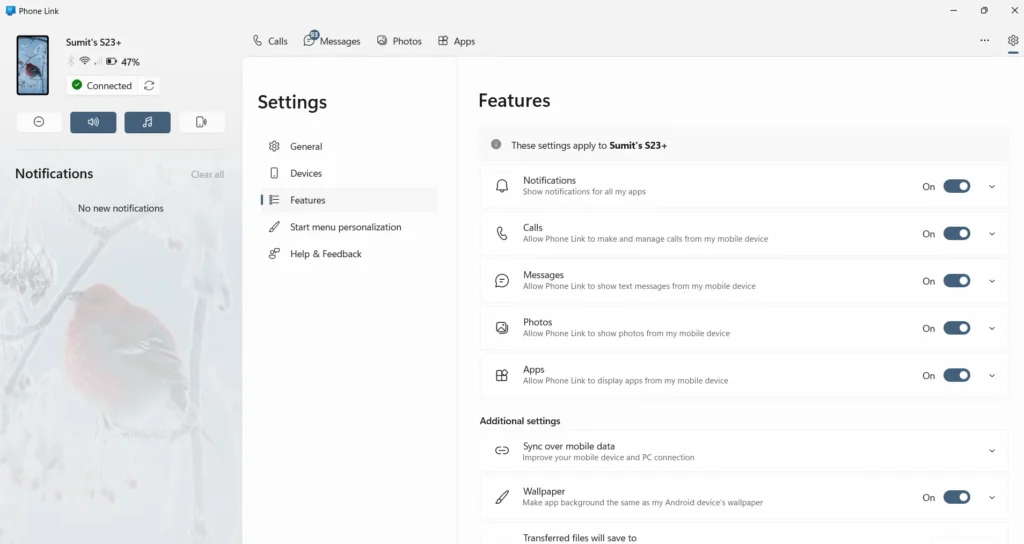Click the phone wallpaper thumbnail
1024x544 pixels.
pyautogui.click(x=33, y=65)
